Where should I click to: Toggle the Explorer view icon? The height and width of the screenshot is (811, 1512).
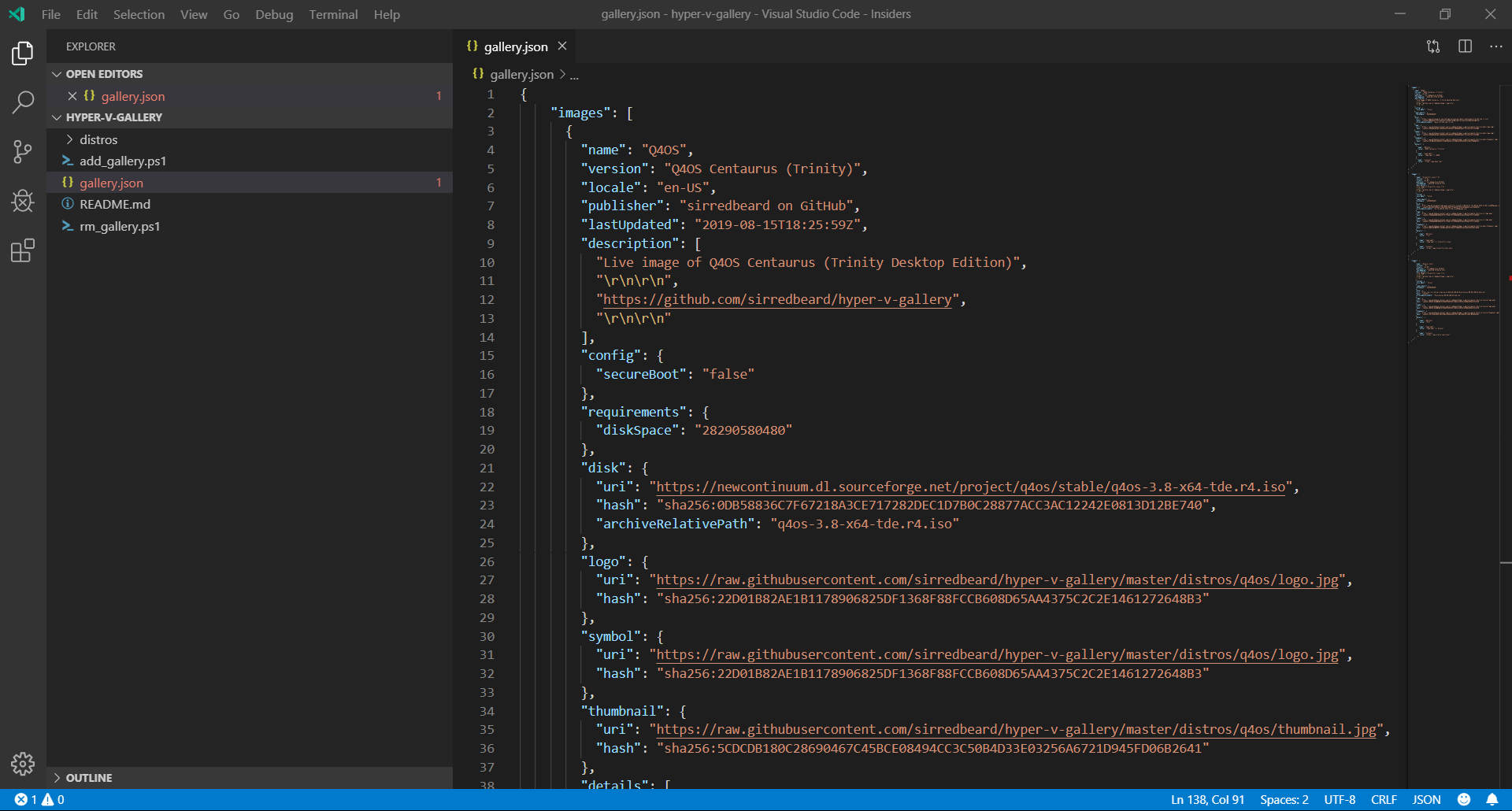(x=23, y=53)
